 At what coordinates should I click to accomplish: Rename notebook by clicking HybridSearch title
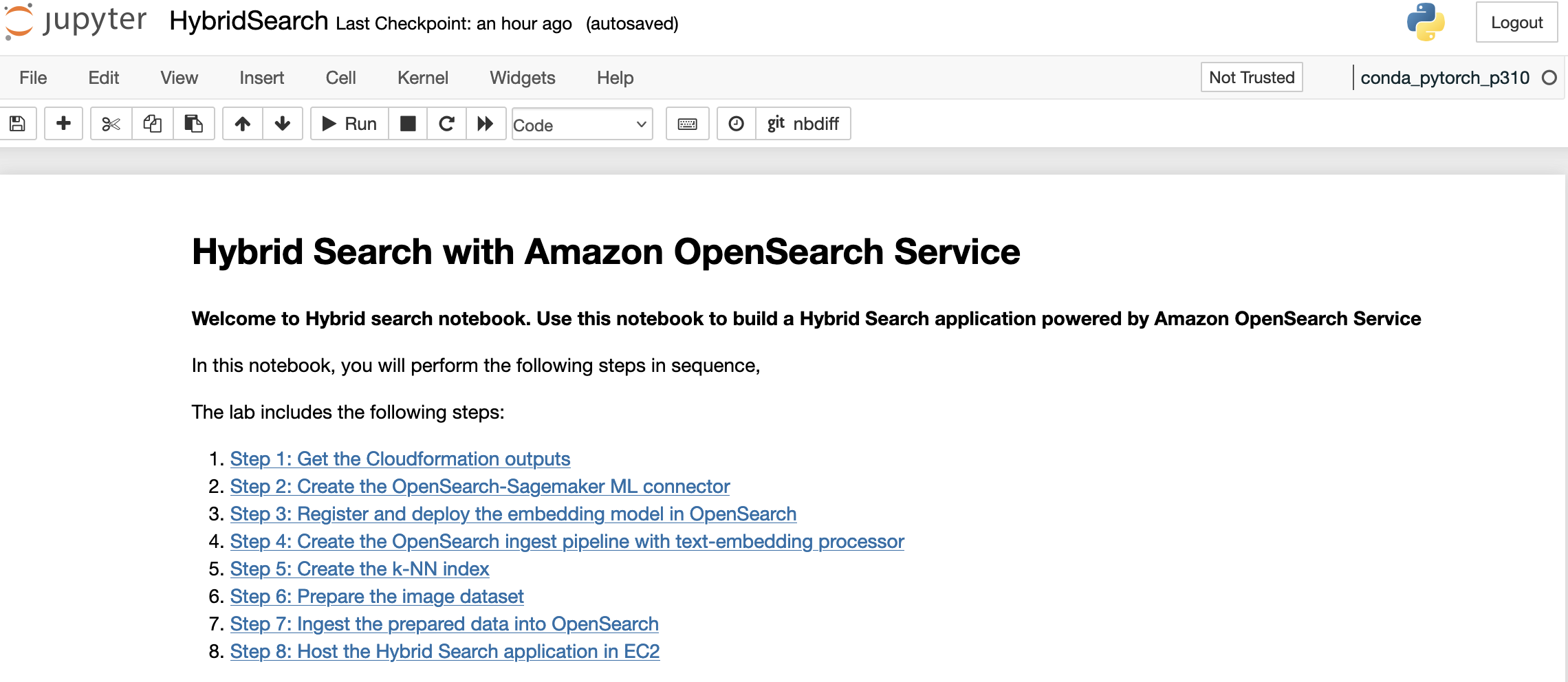click(x=249, y=21)
